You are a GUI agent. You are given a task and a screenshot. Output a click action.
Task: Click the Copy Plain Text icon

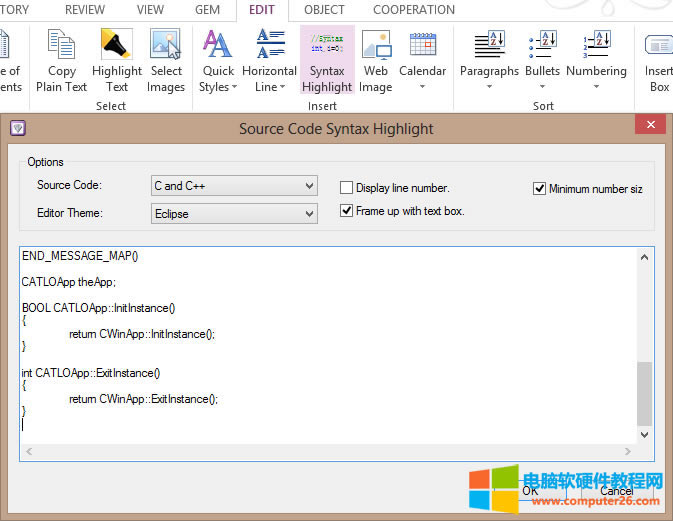[62, 45]
